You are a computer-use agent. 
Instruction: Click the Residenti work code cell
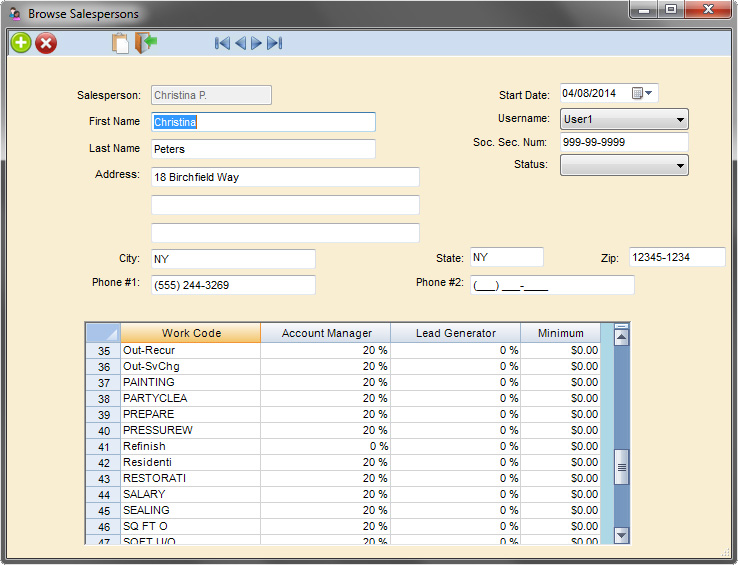pos(191,463)
